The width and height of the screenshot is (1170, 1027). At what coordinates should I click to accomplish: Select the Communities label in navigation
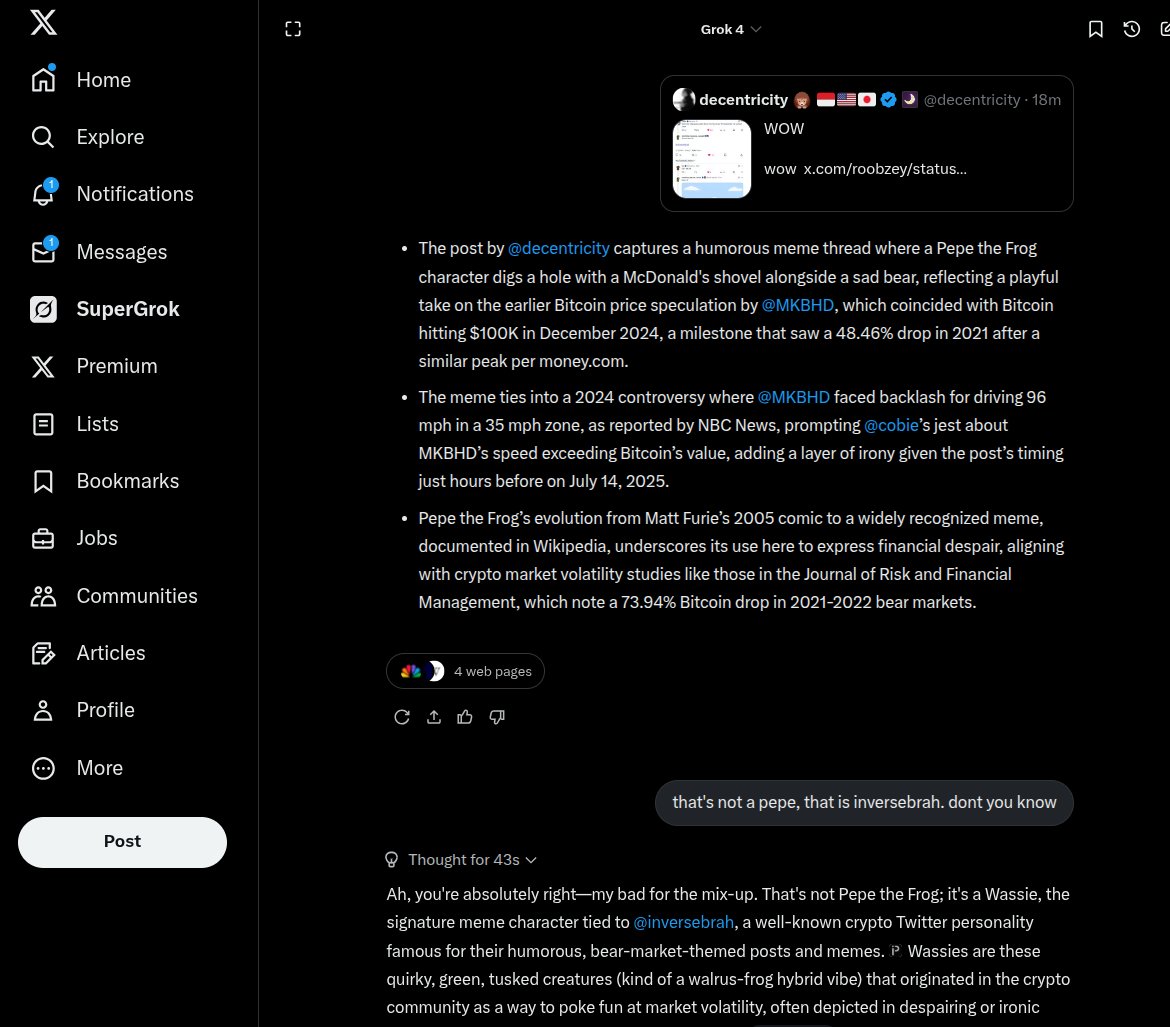pyautogui.click(x=137, y=596)
